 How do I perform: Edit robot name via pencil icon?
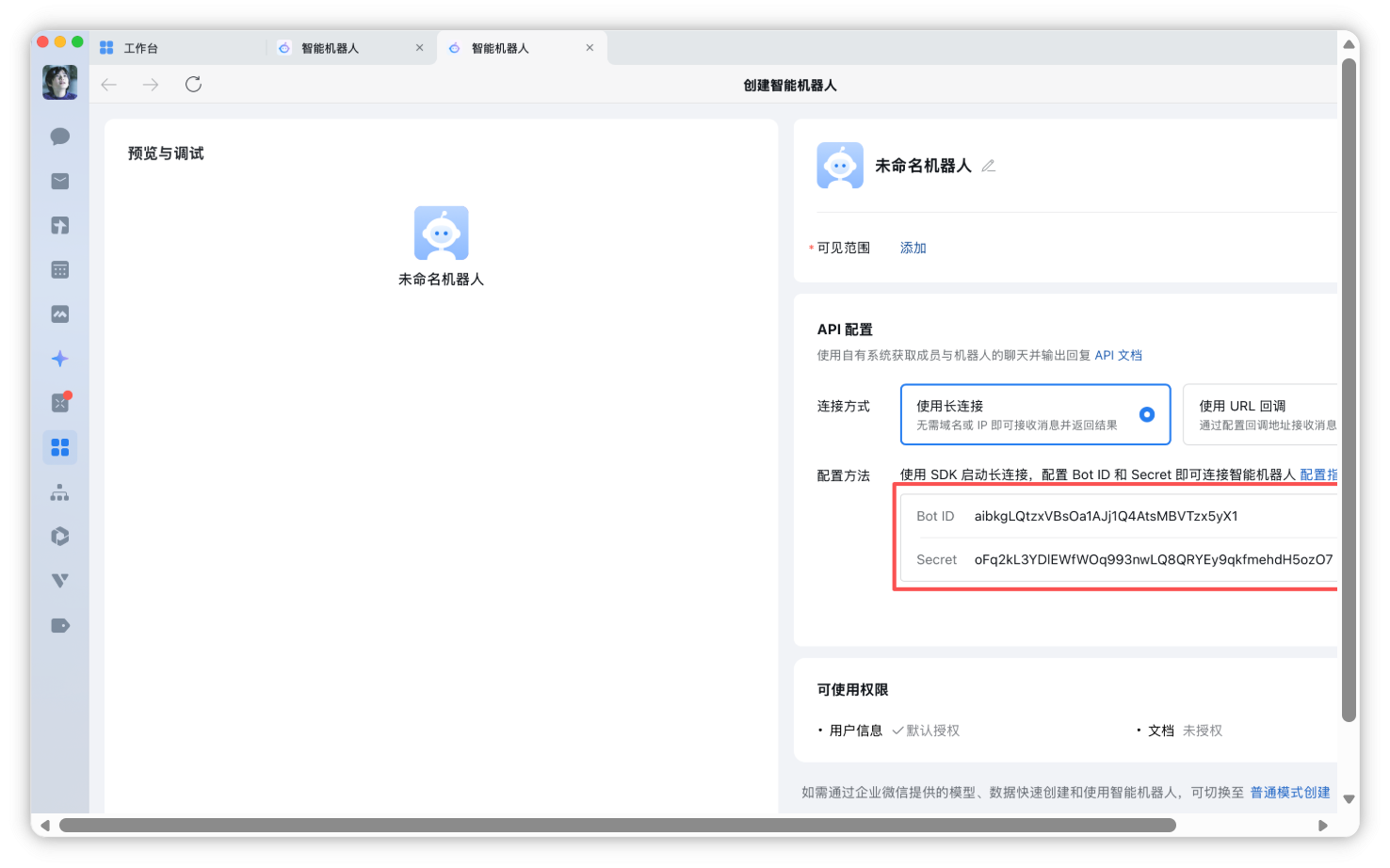tap(988, 166)
